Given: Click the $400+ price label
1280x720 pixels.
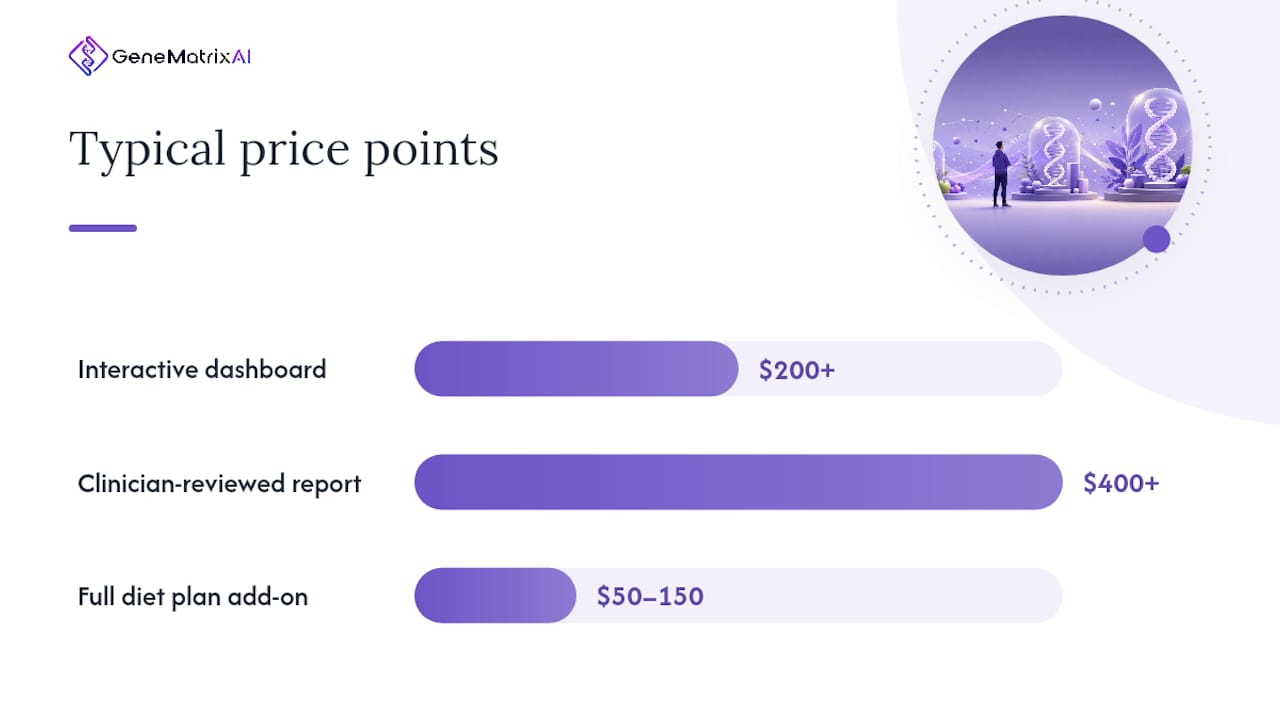Looking at the screenshot, I should pos(1121,483).
